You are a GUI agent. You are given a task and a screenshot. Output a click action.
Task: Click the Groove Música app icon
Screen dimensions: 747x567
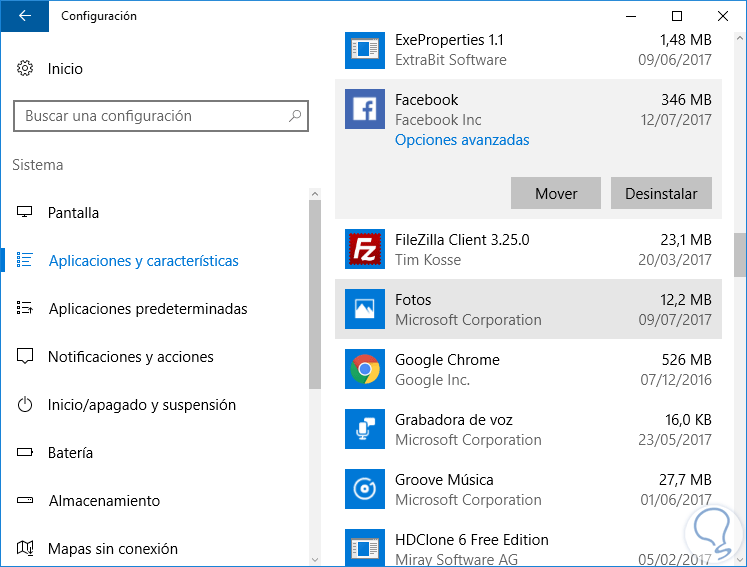tap(364, 489)
